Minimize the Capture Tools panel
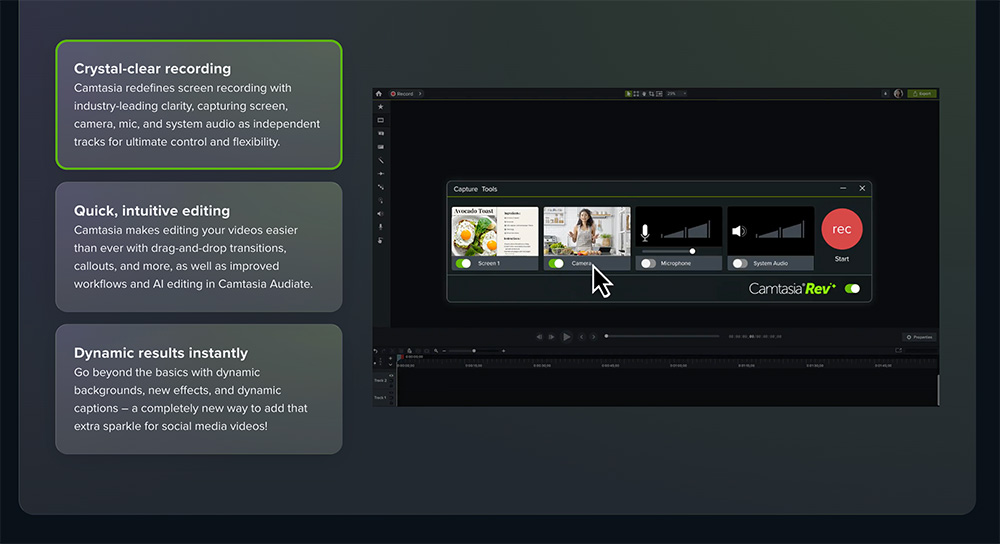Viewport: 1000px width, 544px height. [843, 188]
